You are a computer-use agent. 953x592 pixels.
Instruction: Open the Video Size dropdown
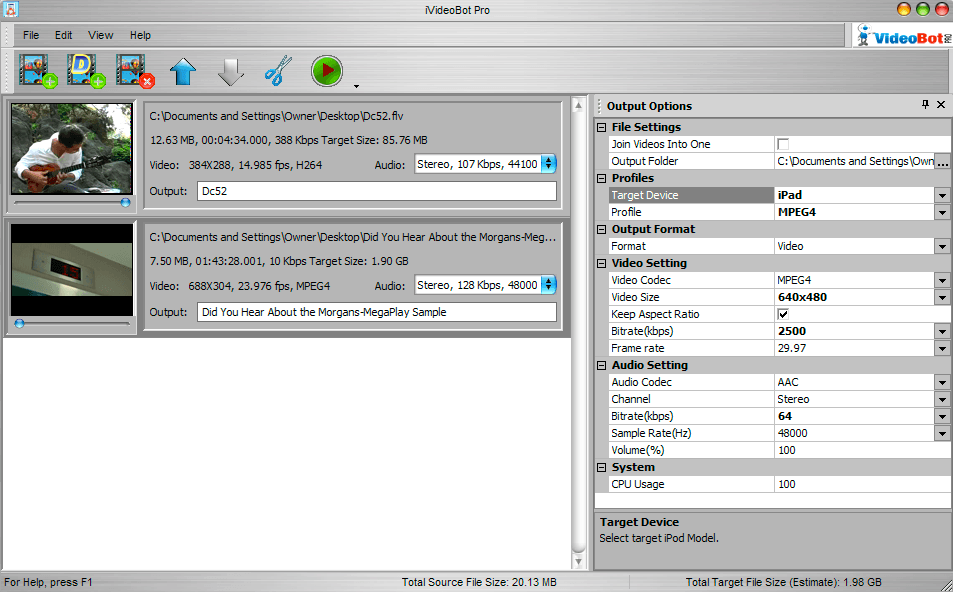(x=941, y=296)
